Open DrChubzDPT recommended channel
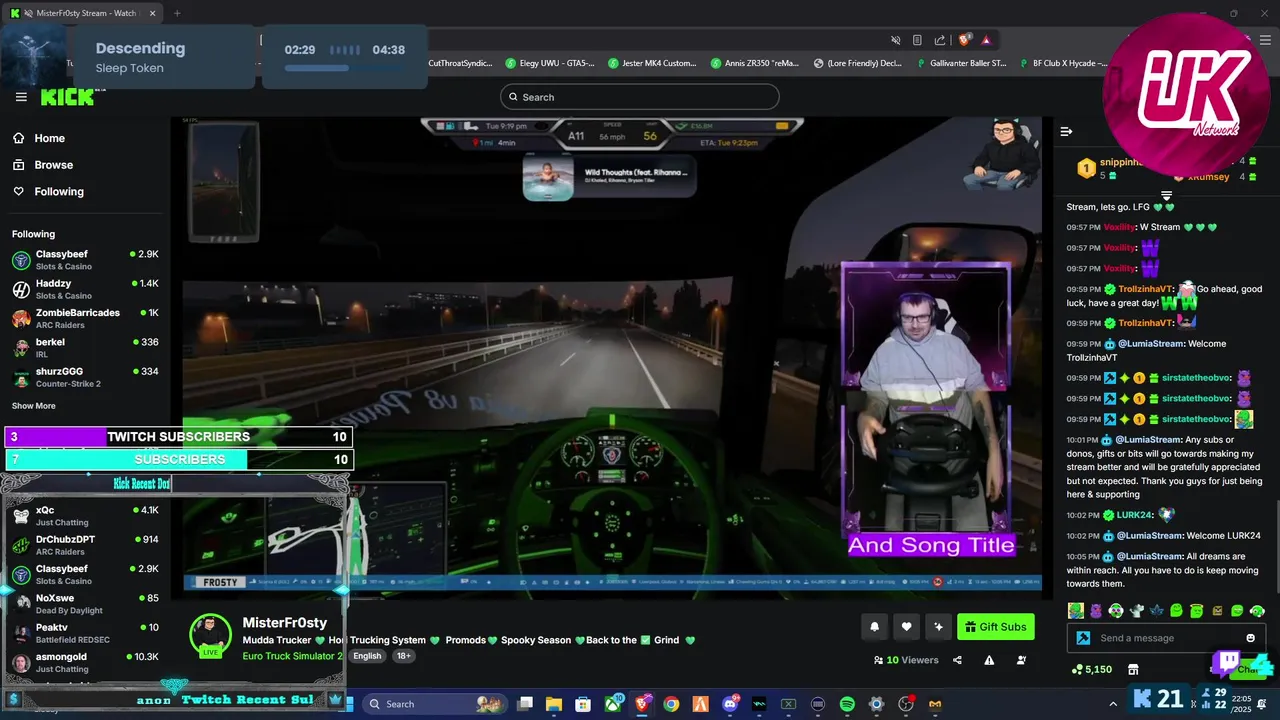1280x720 pixels. click(85, 545)
